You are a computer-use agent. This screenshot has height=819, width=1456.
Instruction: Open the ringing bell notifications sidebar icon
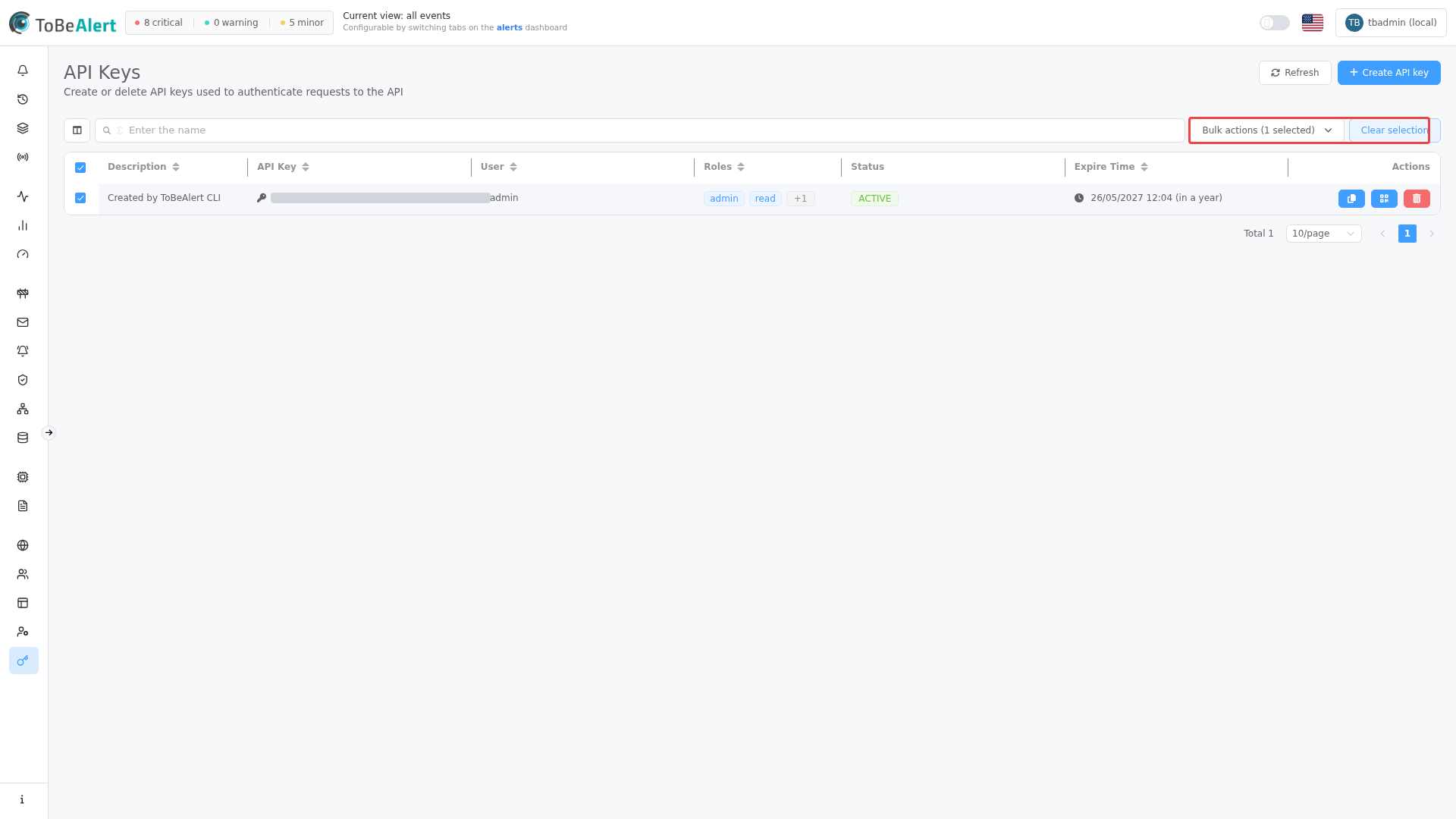[23, 351]
